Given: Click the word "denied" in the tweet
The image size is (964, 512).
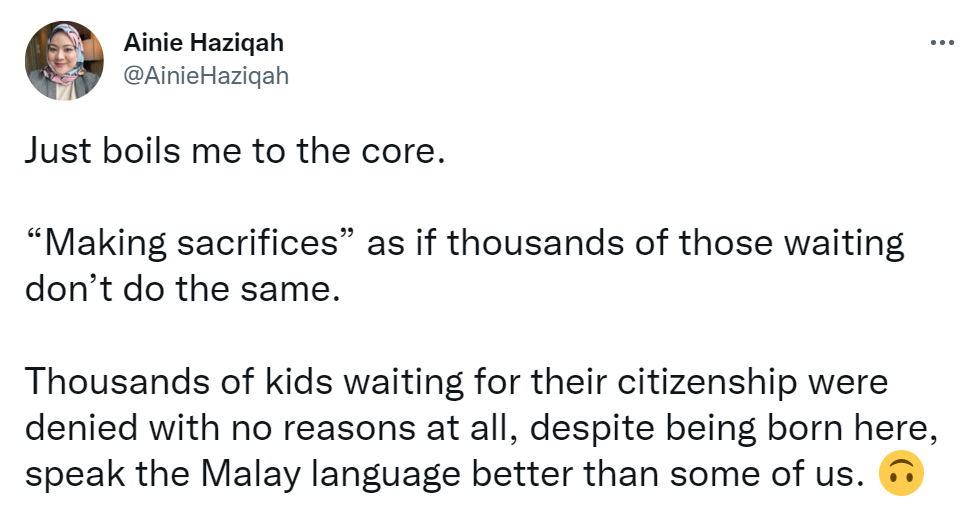Looking at the screenshot, I should pos(81,428).
